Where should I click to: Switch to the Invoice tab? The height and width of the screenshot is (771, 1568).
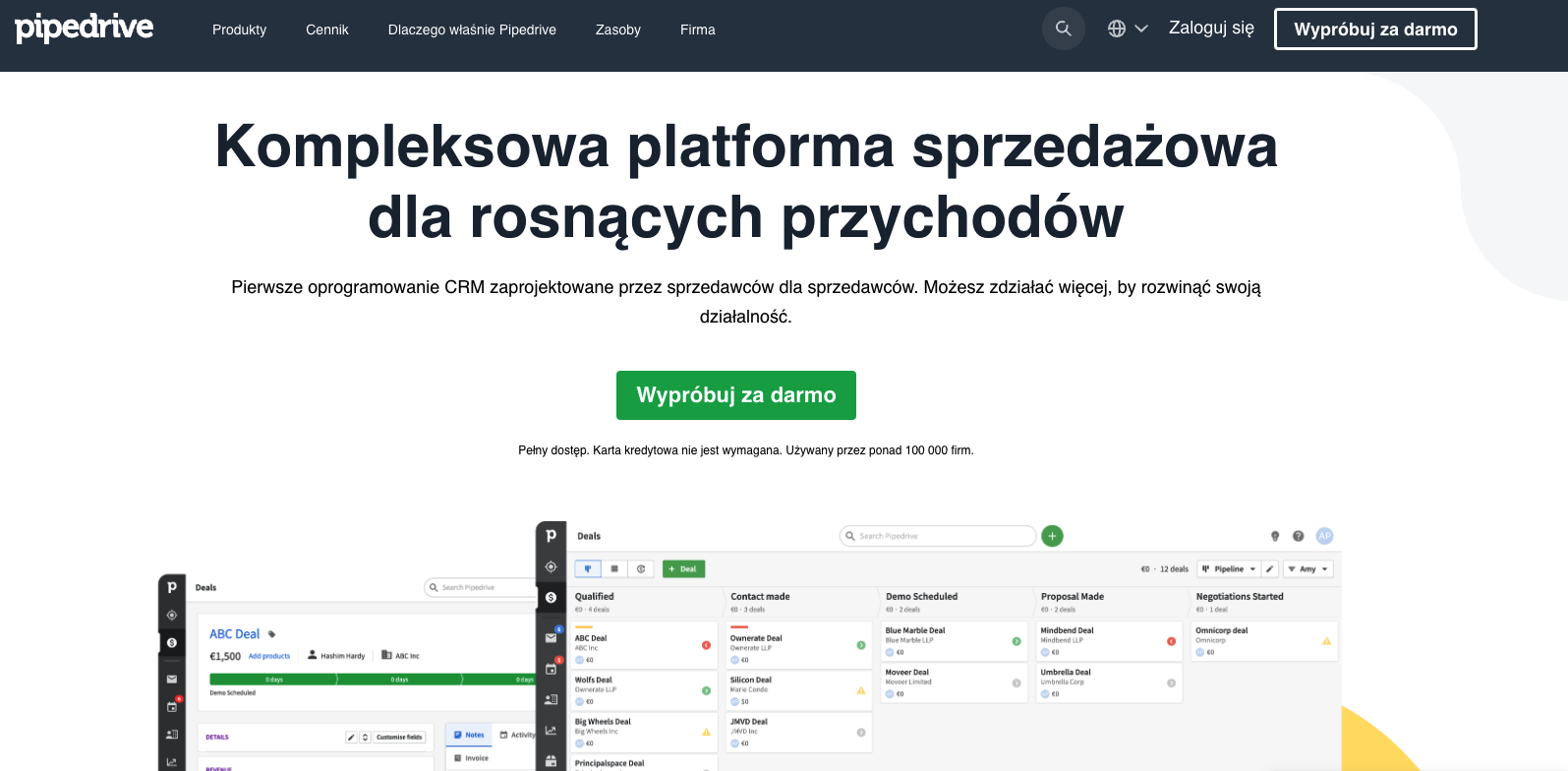pyautogui.click(x=471, y=758)
